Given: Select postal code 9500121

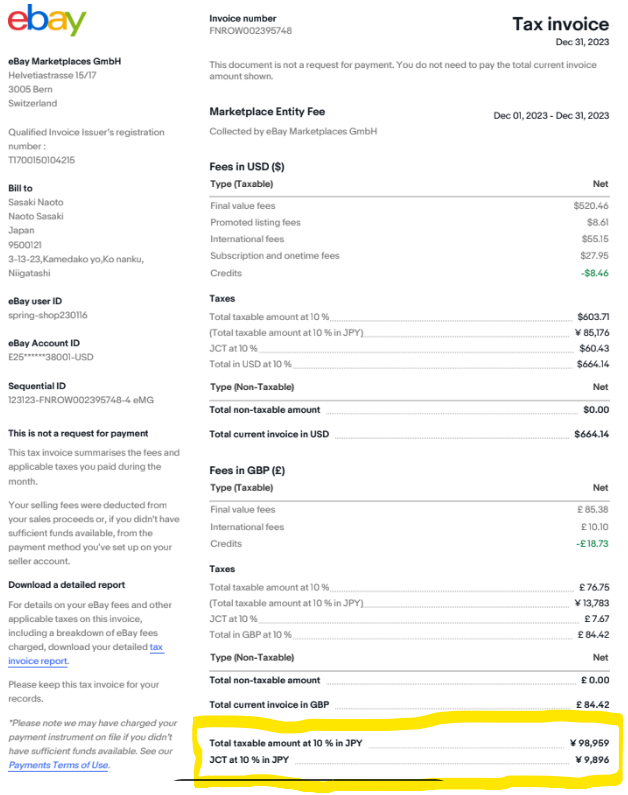Looking at the screenshot, I should pos(25,245).
